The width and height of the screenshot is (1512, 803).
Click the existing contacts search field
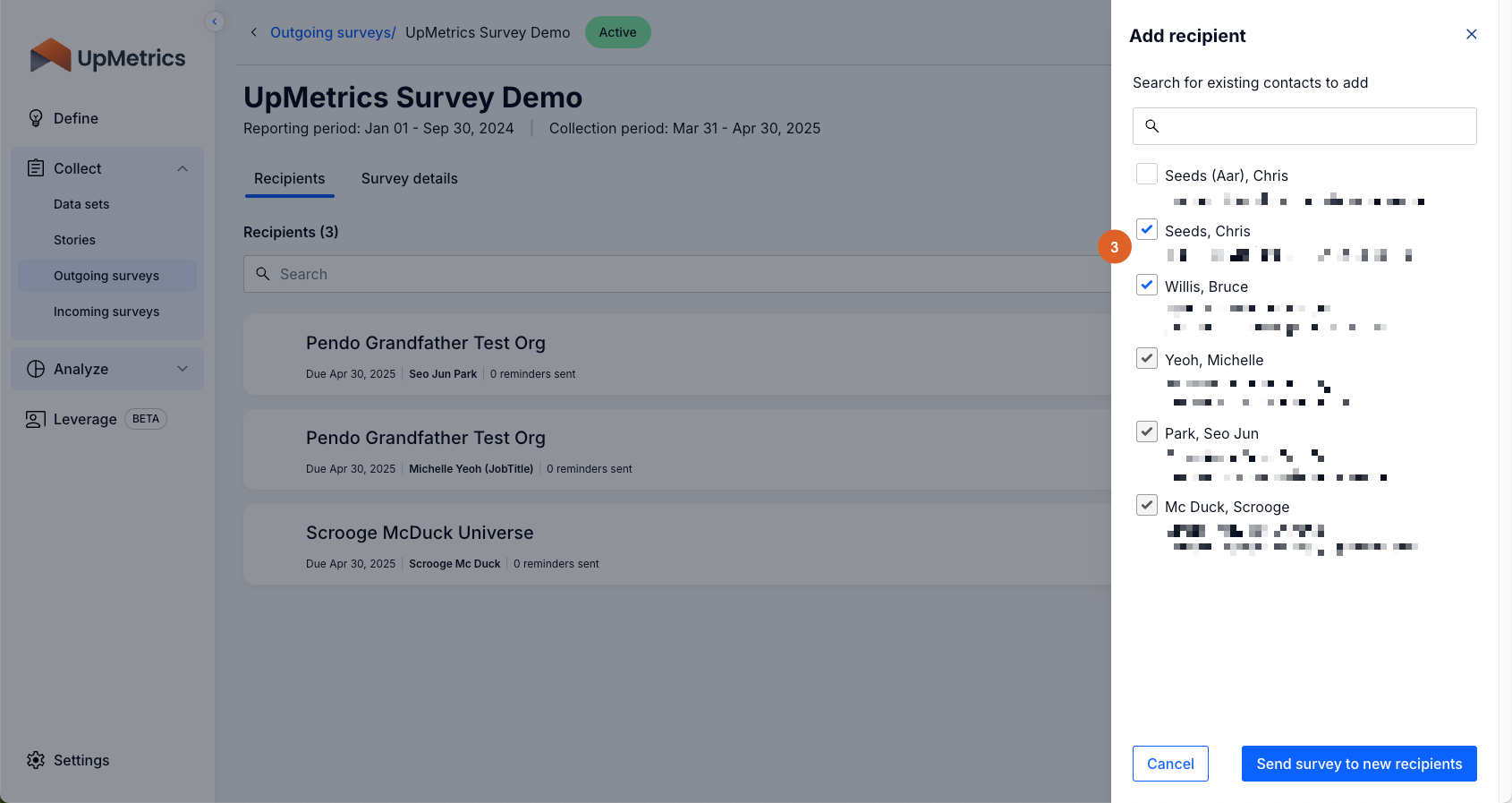(1315, 126)
